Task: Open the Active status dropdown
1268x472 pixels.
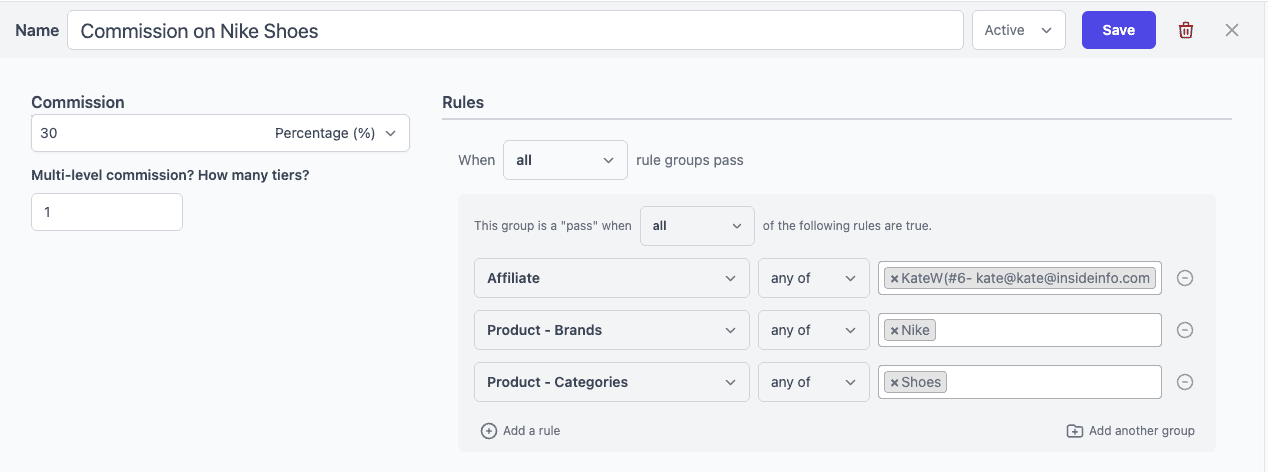Action: point(1019,30)
